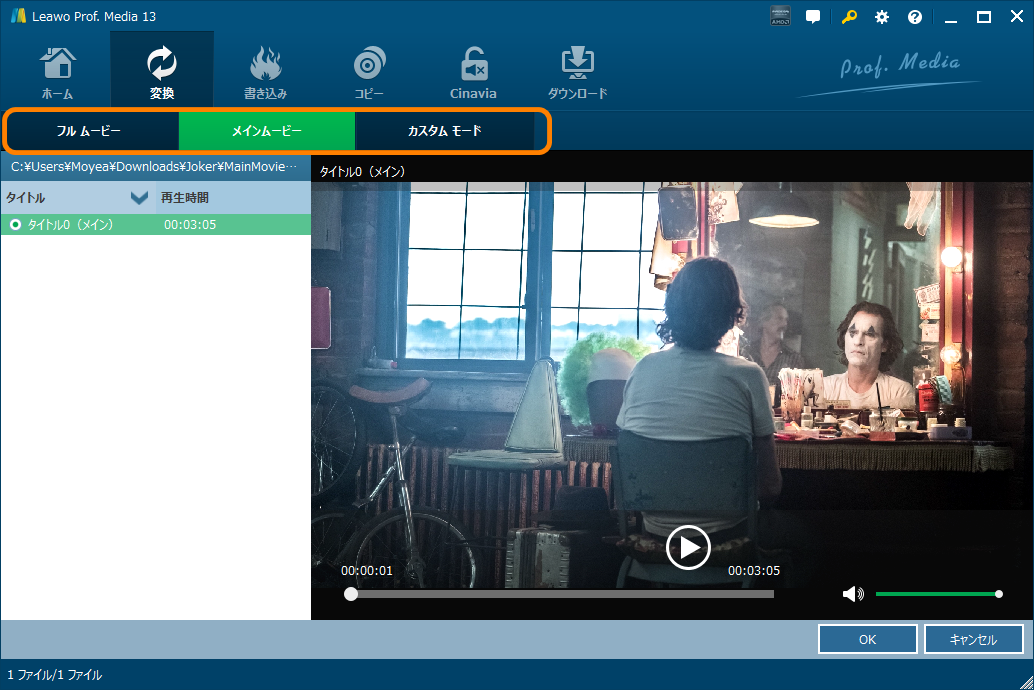
Task: Open the Cinavia removal module
Action: (473, 73)
